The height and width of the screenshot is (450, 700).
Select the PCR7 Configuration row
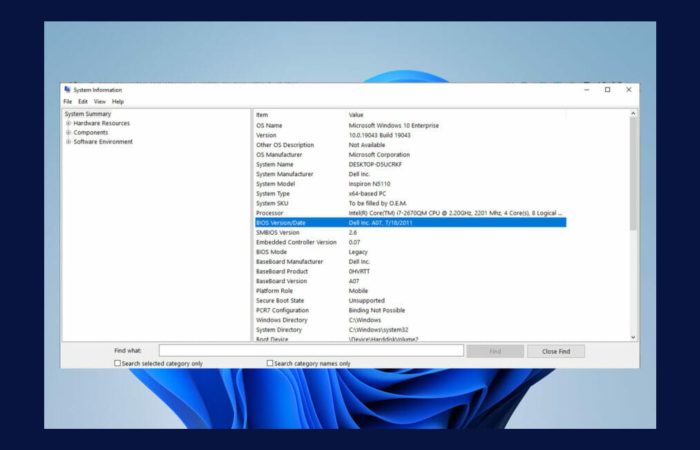tap(410, 310)
